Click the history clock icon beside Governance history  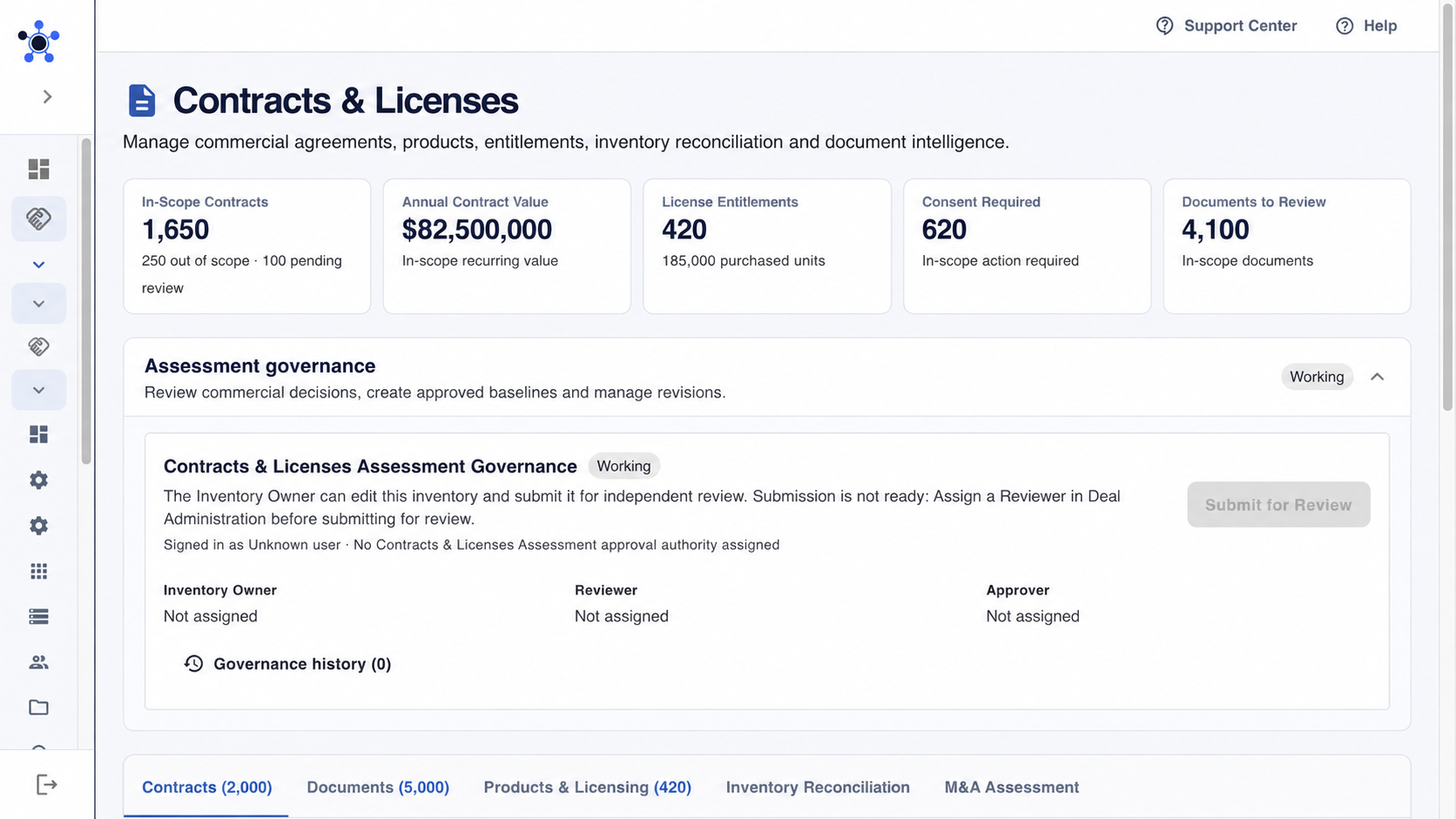[193, 664]
